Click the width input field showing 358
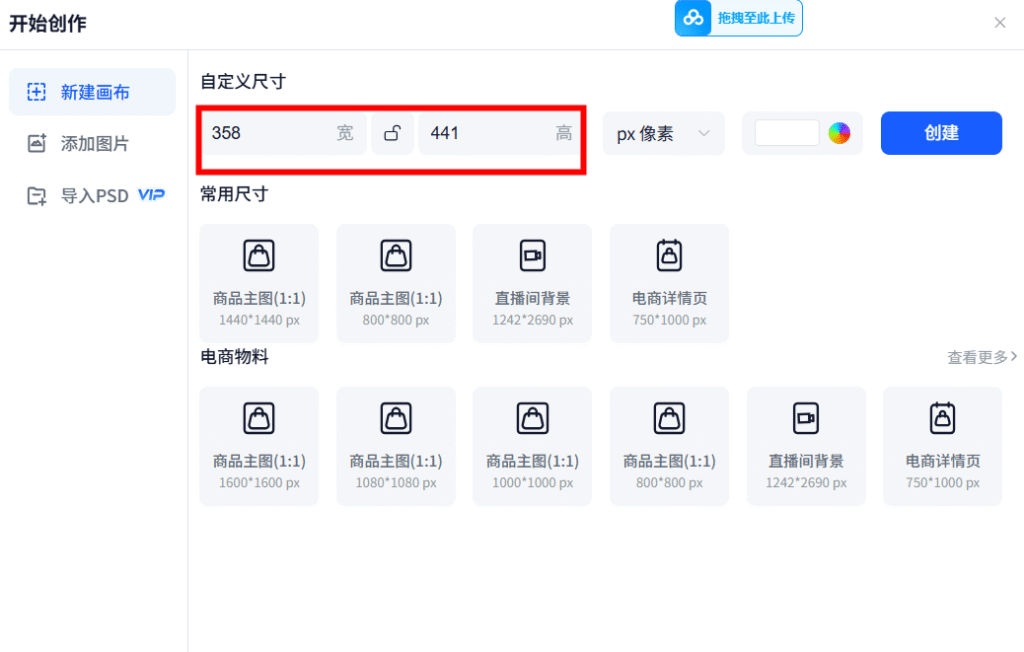The height and width of the screenshot is (652, 1024). click(x=270, y=133)
